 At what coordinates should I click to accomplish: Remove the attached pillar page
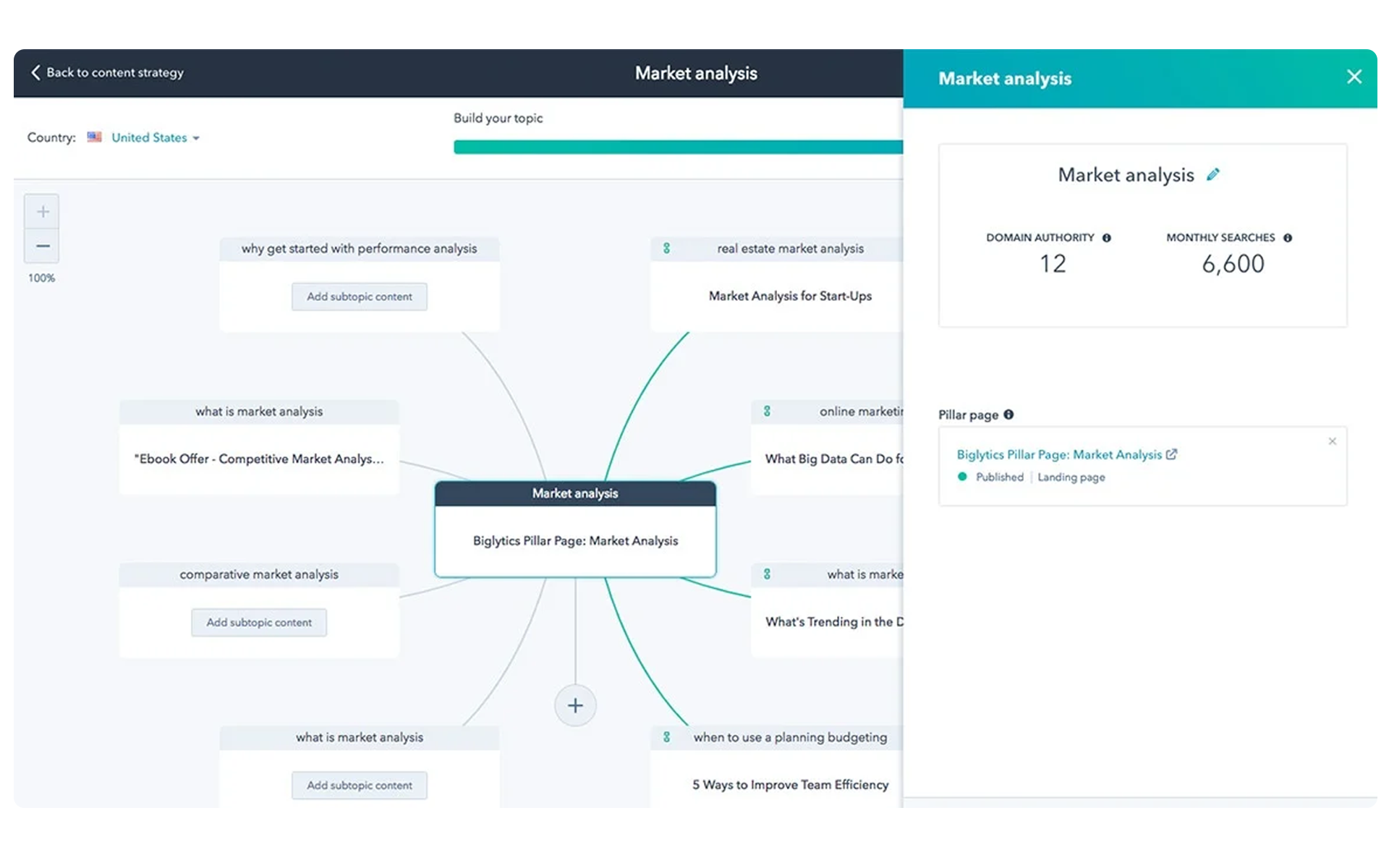pos(1332,441)
